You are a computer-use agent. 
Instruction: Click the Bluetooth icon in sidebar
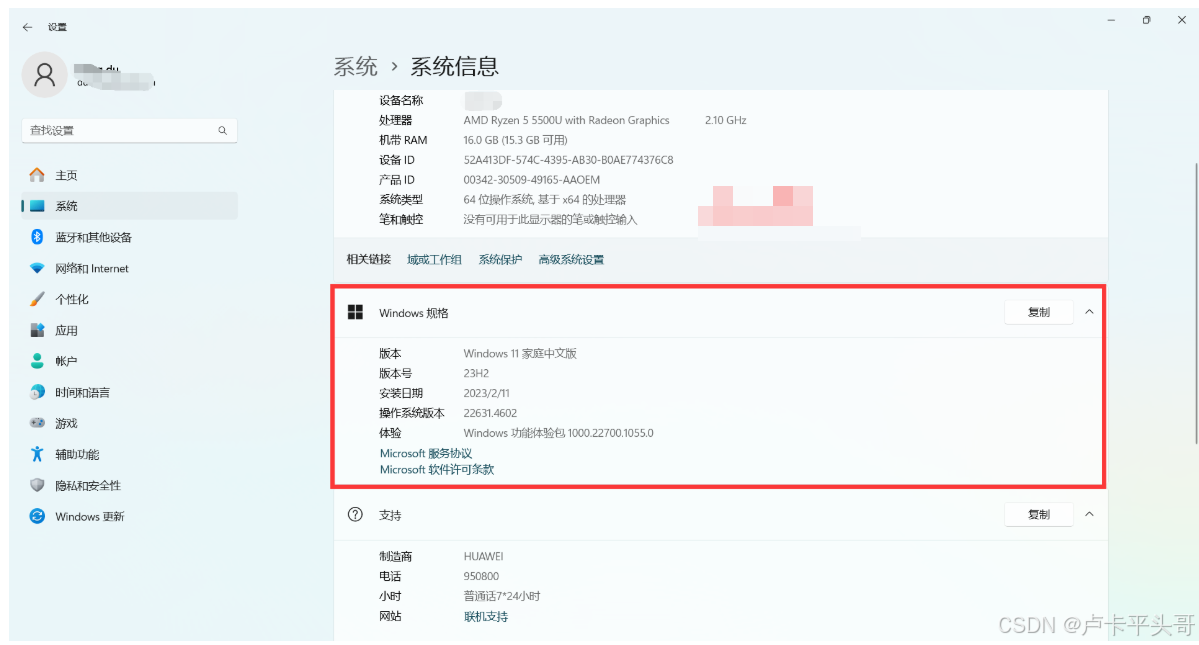tap(37, 237)
